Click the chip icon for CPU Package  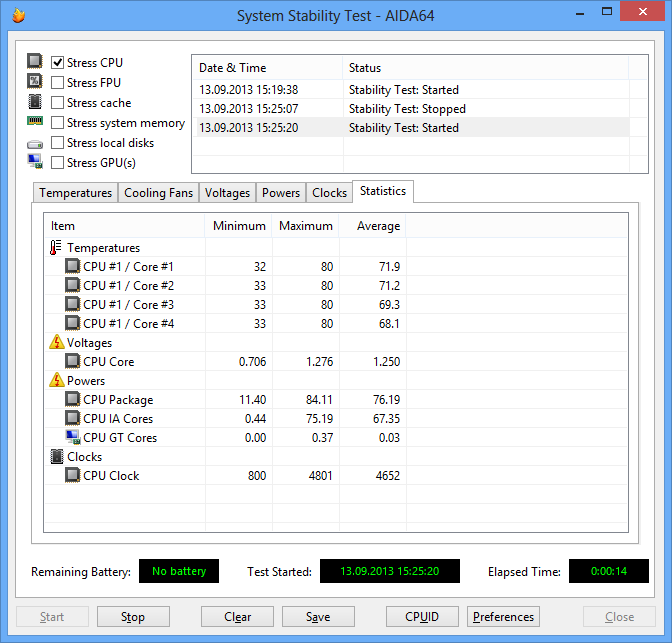point(72,399)
